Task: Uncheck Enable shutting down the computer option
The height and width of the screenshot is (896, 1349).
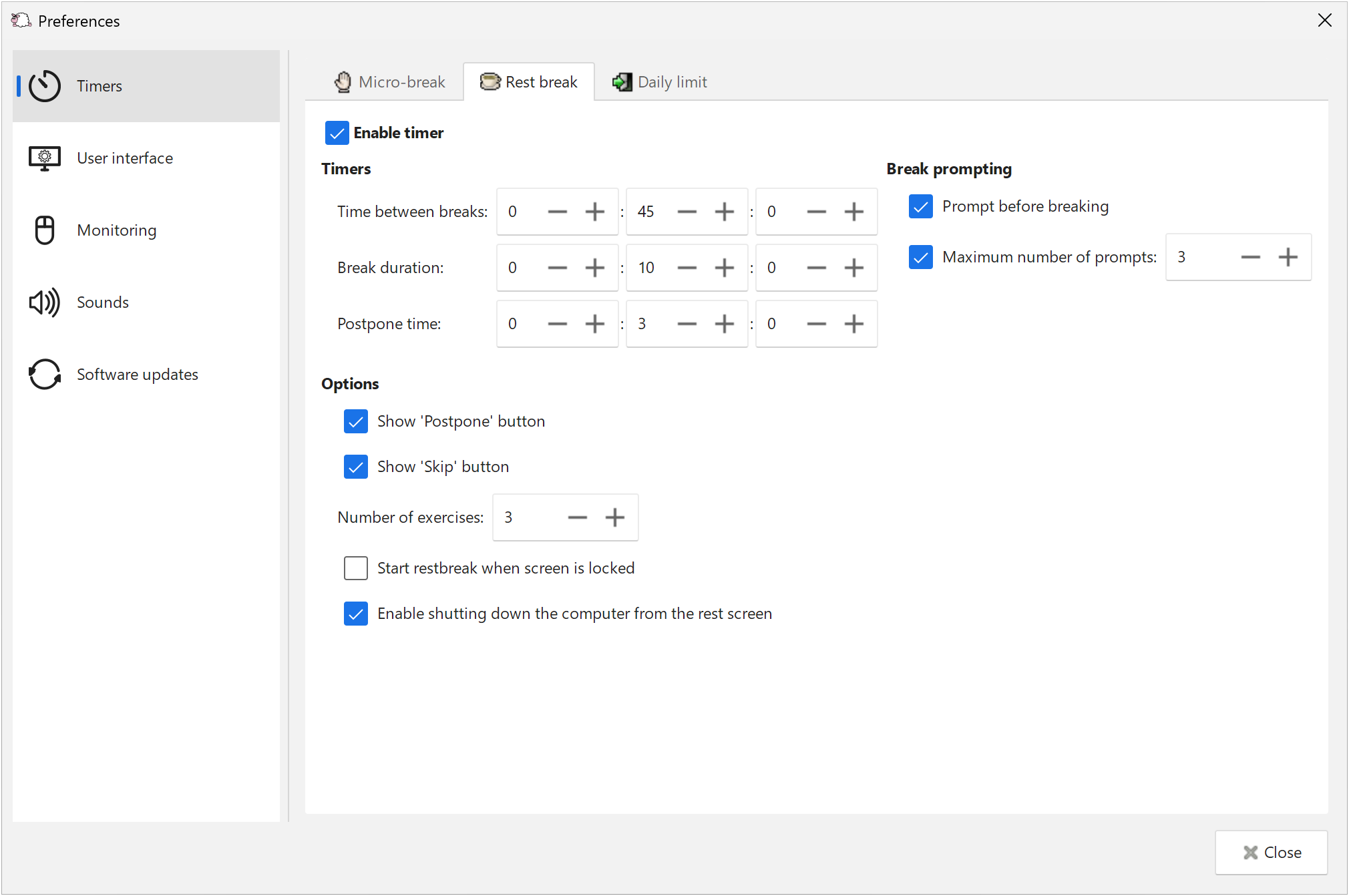Action: pos(356,614)
